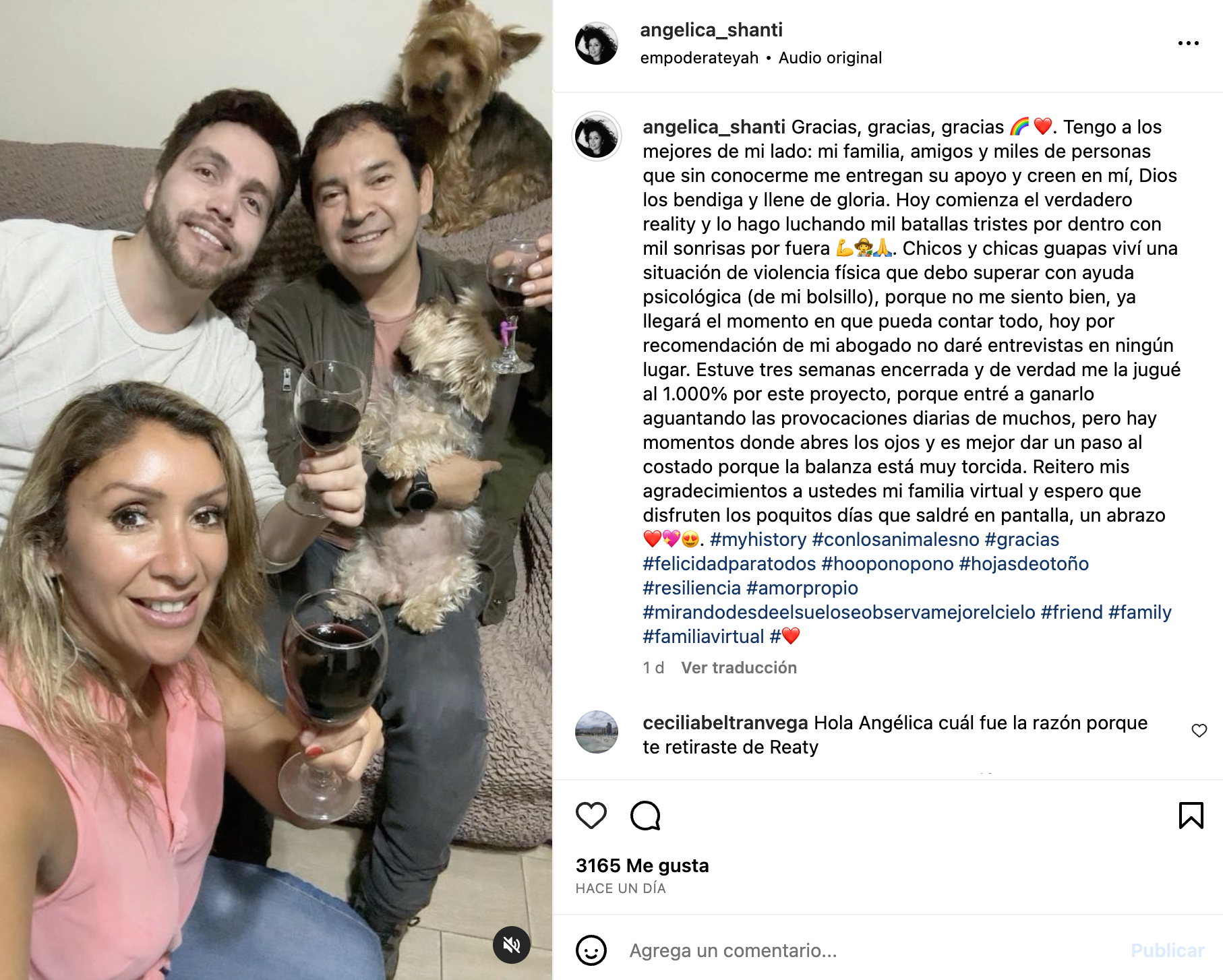Open the three-dots more options menu
The image size is (1223, 980).
click(1188, 43)
